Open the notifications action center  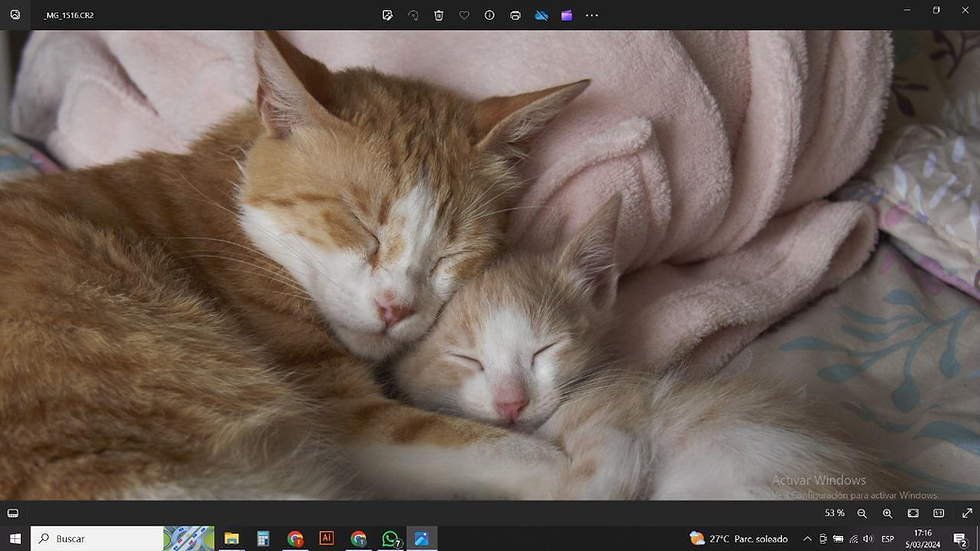click(x=960, y=539)
